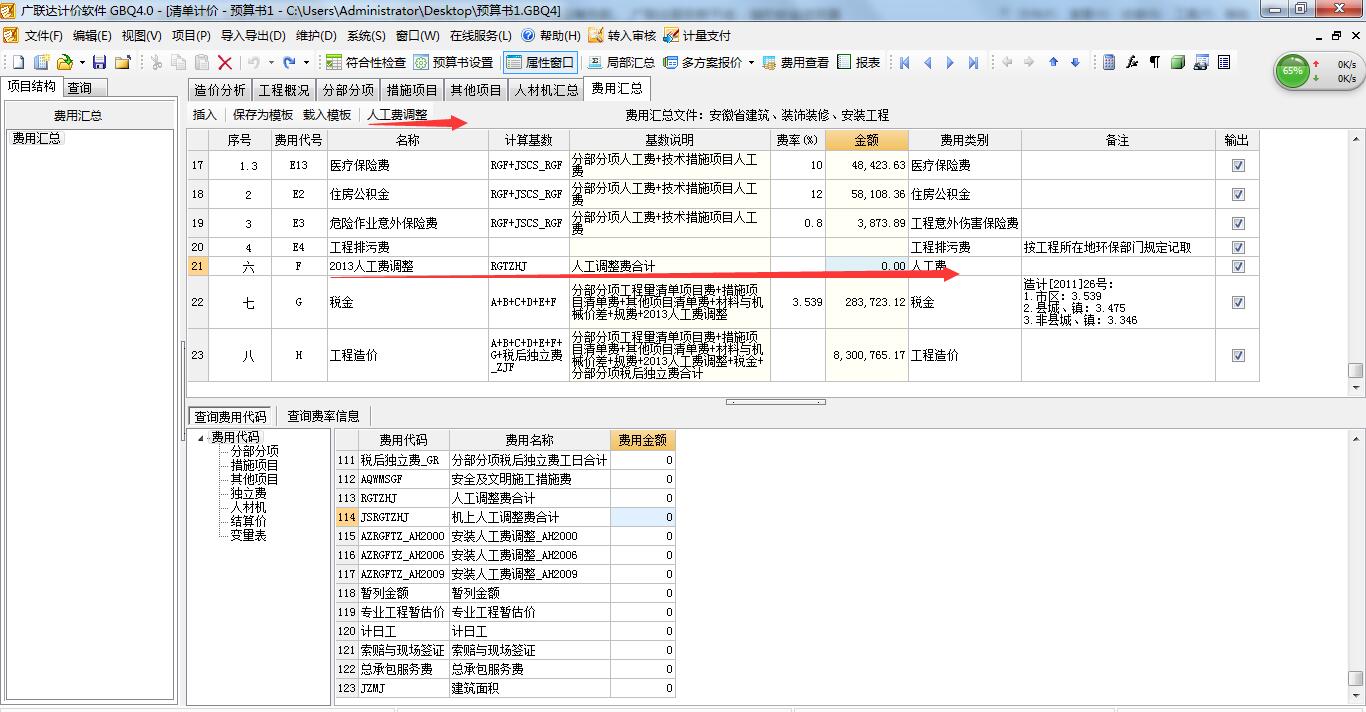Click the paragraph mark icon

click(1155, 62)
